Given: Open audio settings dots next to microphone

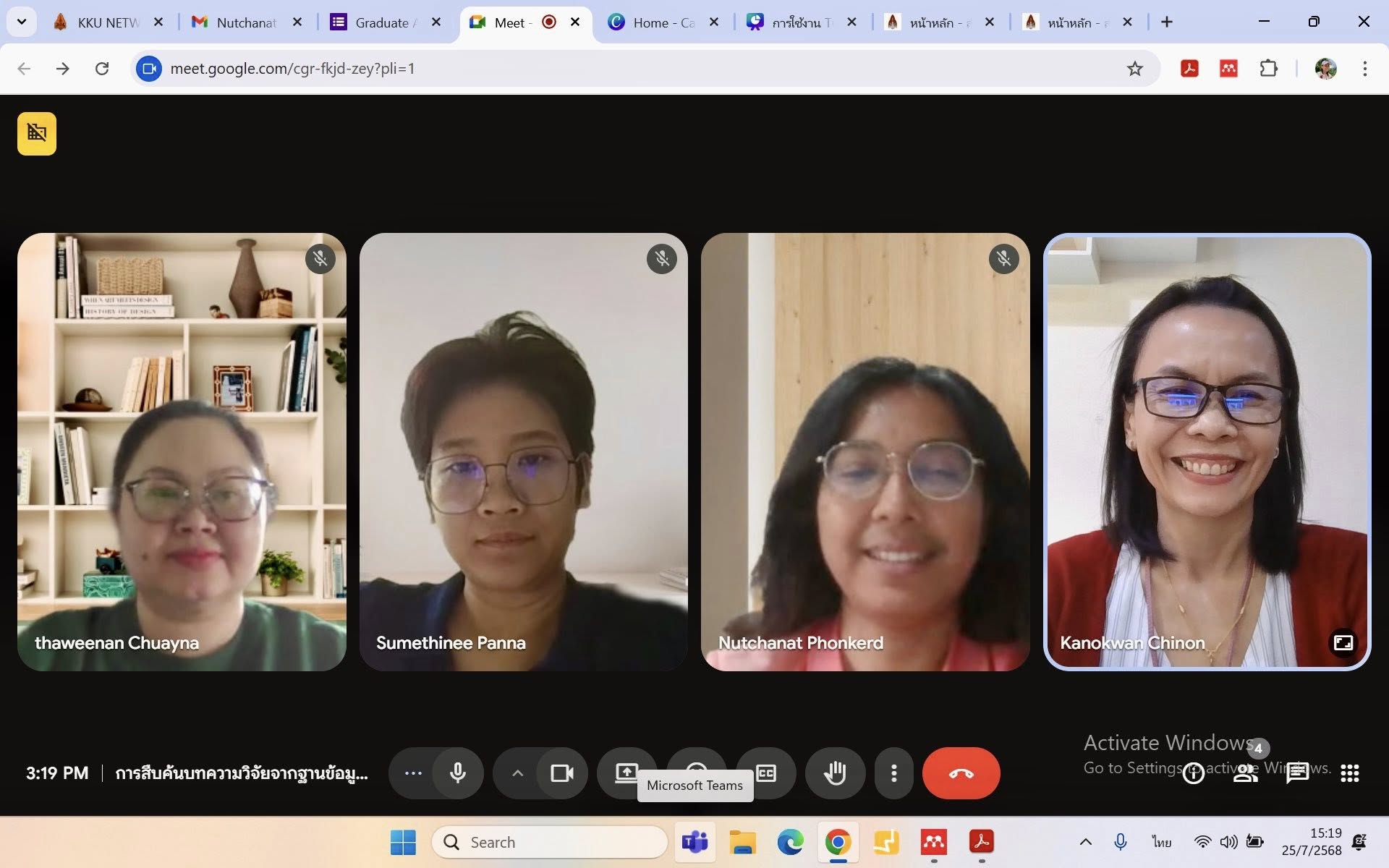Looking at the screenshot, I should [x=413, y=773].
